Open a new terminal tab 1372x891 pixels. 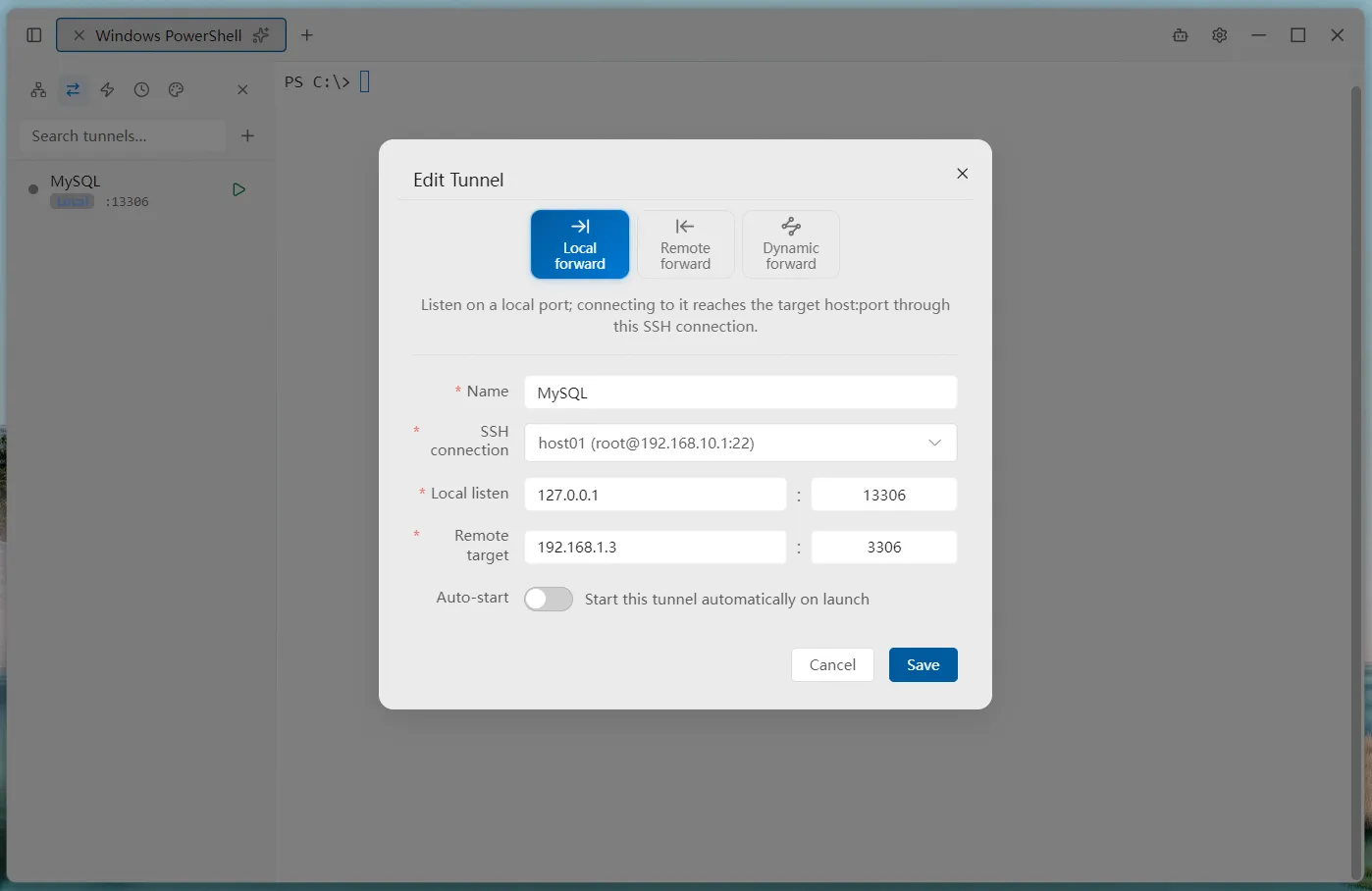pyautogui.click(x=307, y=35)
